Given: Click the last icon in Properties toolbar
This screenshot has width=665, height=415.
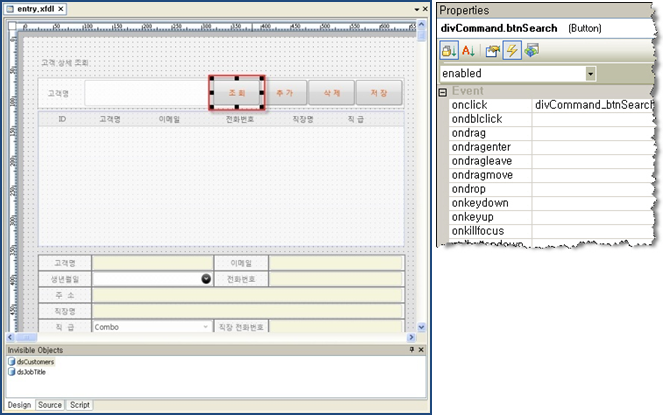Looking at the screenshot, I should coord(530,51).
